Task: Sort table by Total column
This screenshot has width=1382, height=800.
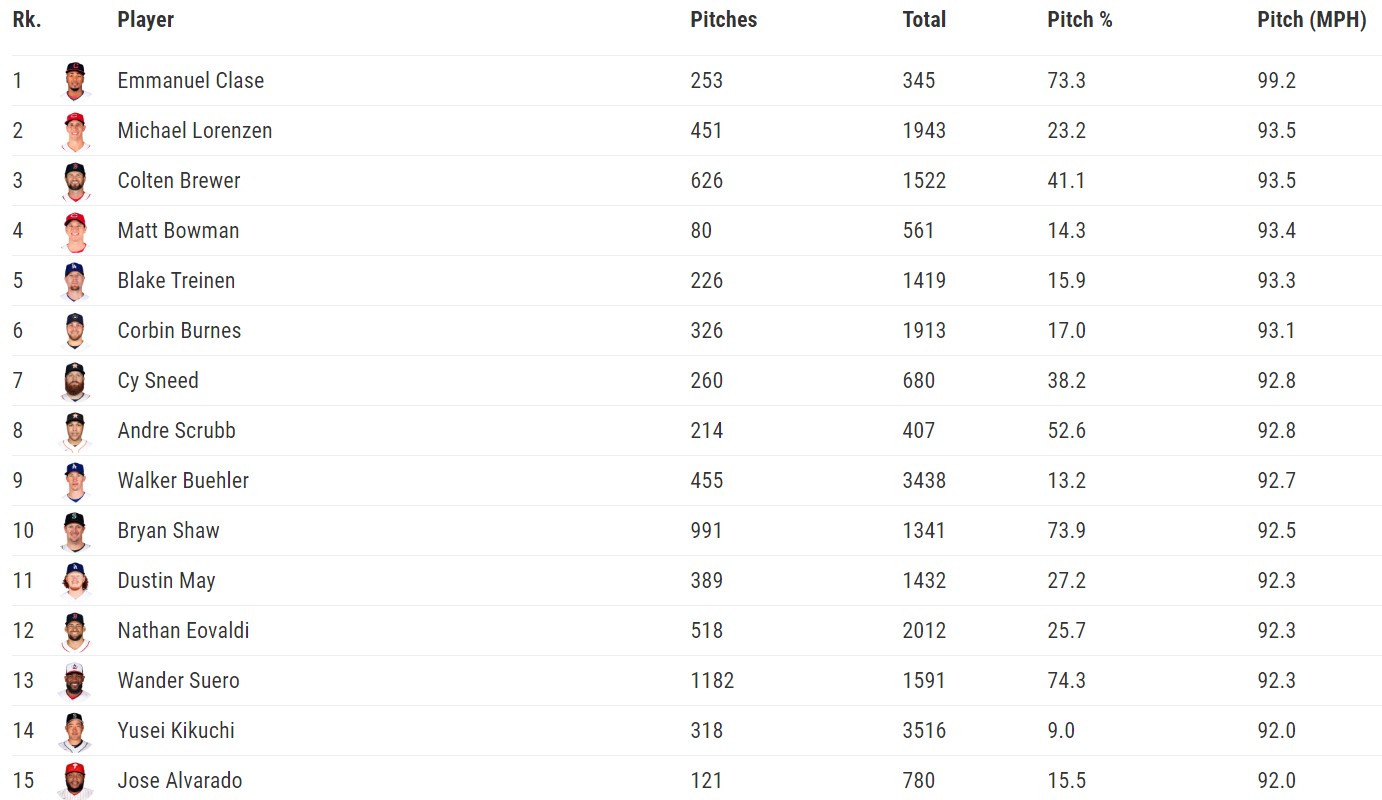Action: pos(924,20)
